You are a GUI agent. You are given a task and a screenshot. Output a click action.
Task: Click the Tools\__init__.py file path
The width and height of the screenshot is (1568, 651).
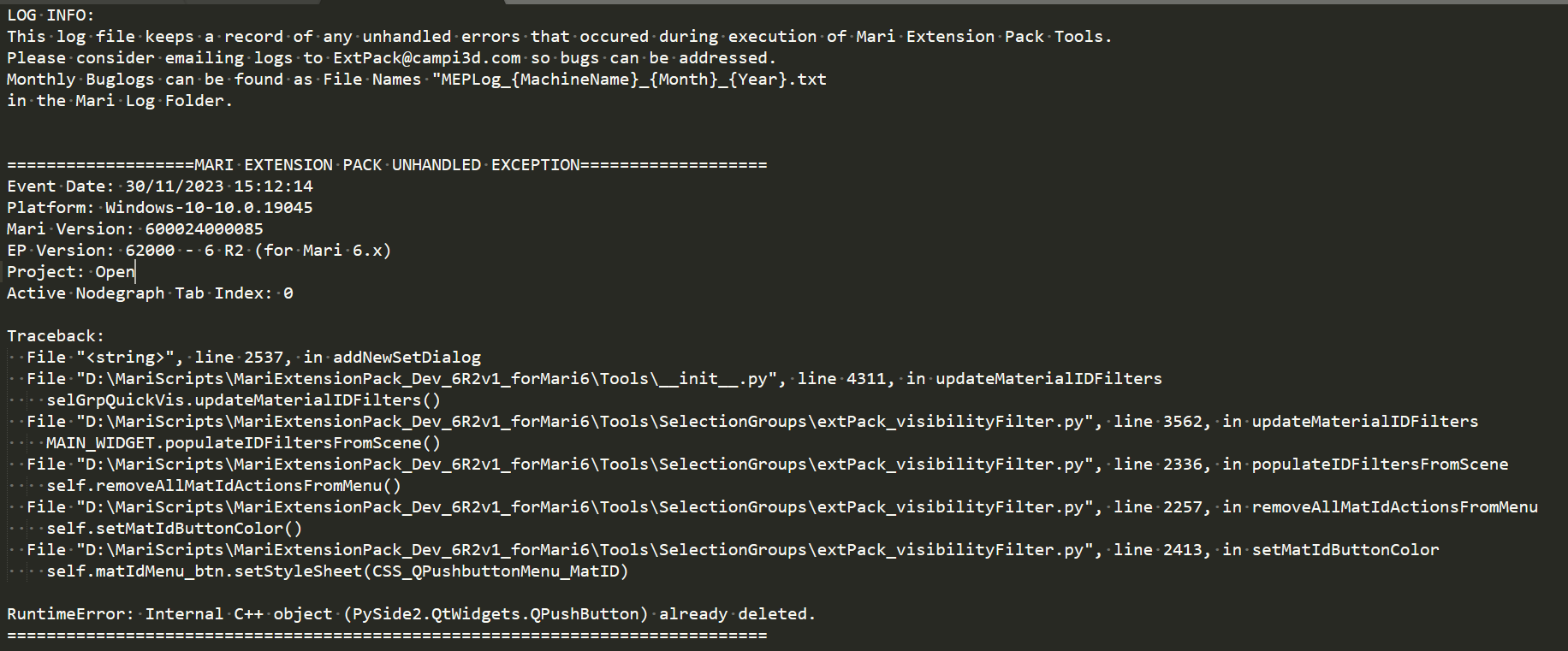pos(425,379)
